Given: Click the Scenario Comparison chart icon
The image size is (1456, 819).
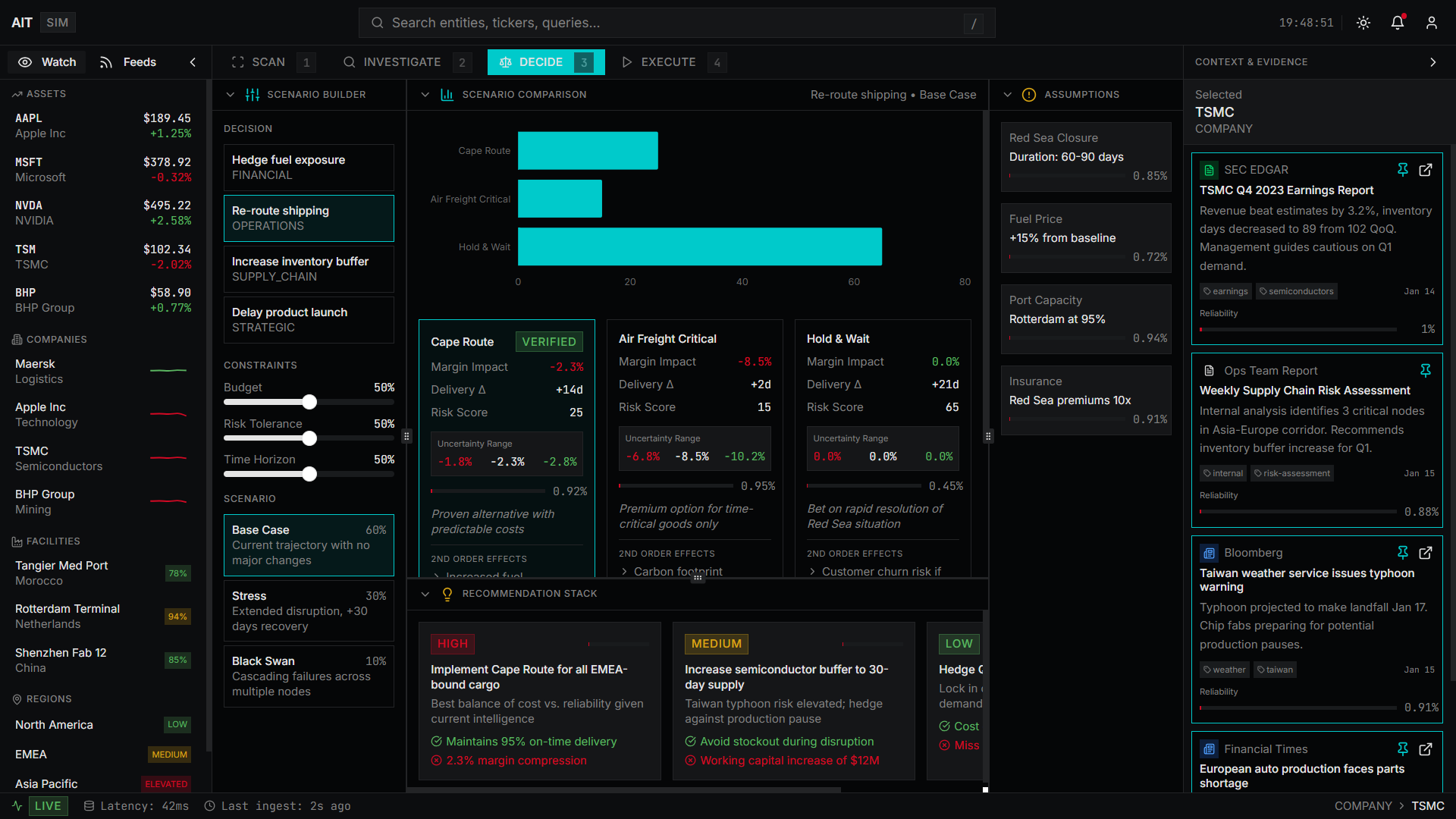Looking at the screenshot, I should point(447,95).
